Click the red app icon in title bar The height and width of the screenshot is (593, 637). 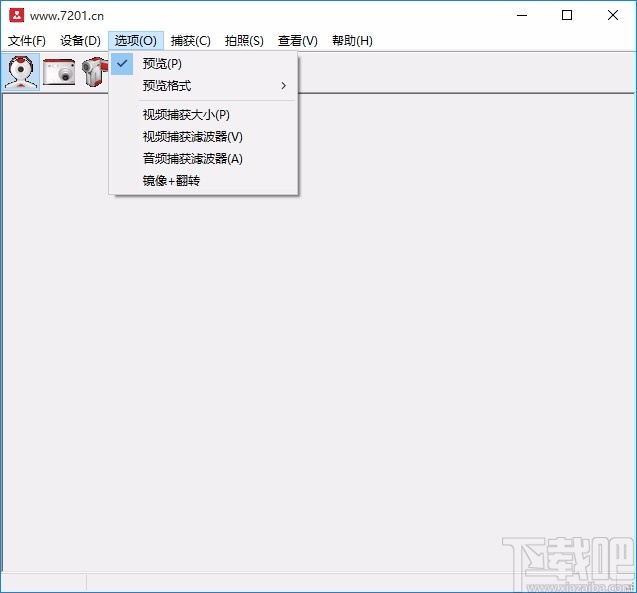(17, 15)
